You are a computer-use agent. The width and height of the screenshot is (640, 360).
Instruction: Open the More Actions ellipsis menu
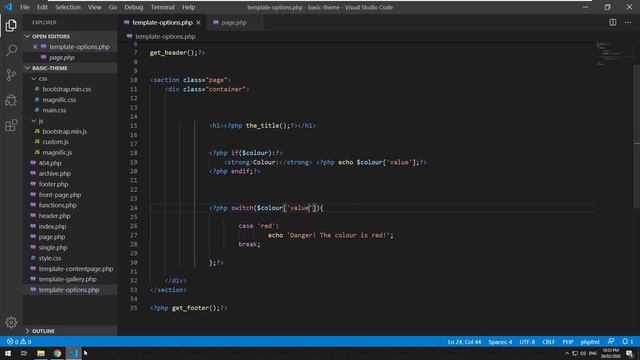(x=628, y=22)
